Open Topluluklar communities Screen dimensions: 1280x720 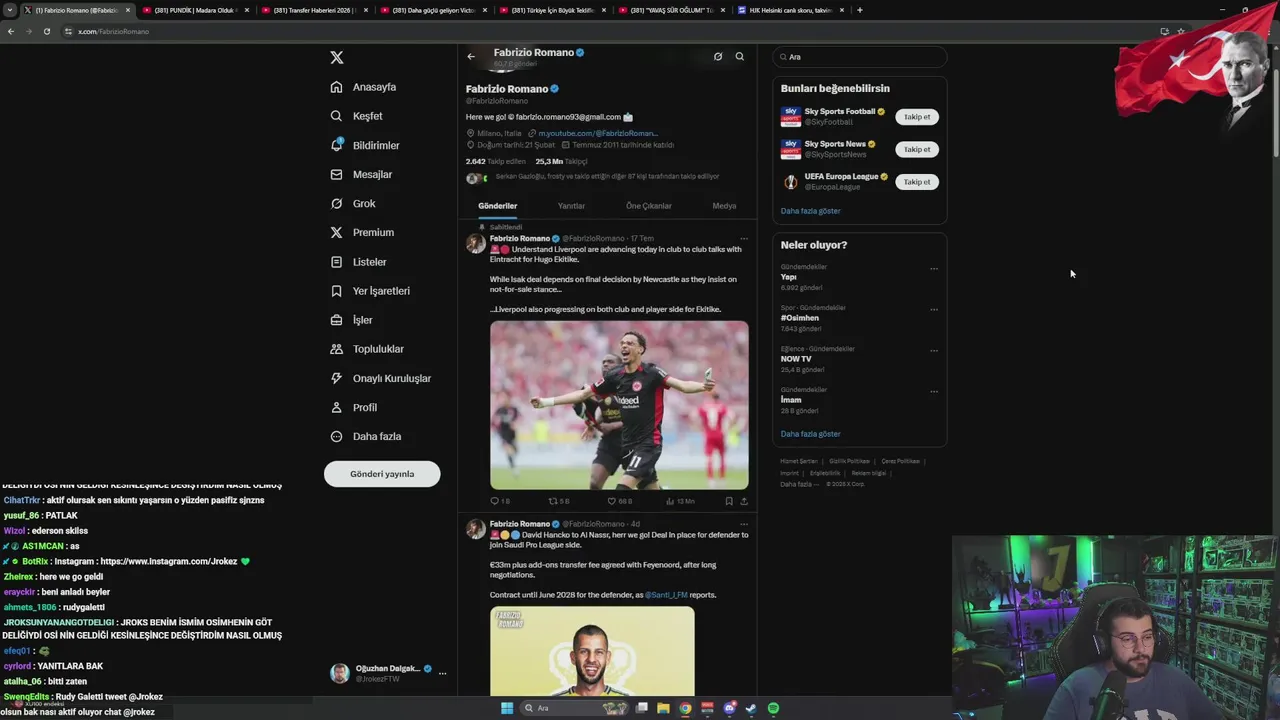pyautogui.click(x=367, y=349)
